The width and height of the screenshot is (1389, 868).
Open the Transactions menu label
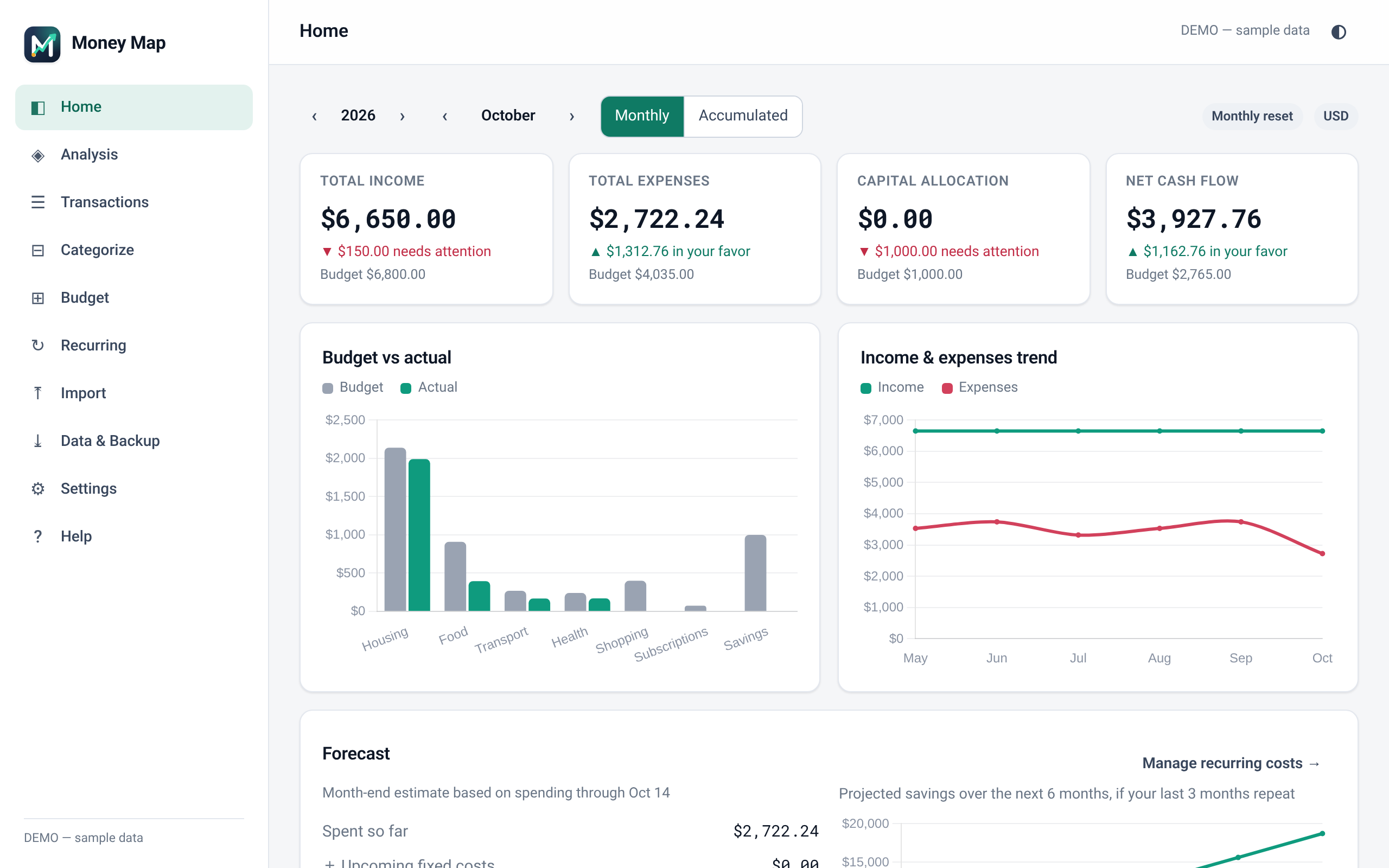click(x=105, y=202)
